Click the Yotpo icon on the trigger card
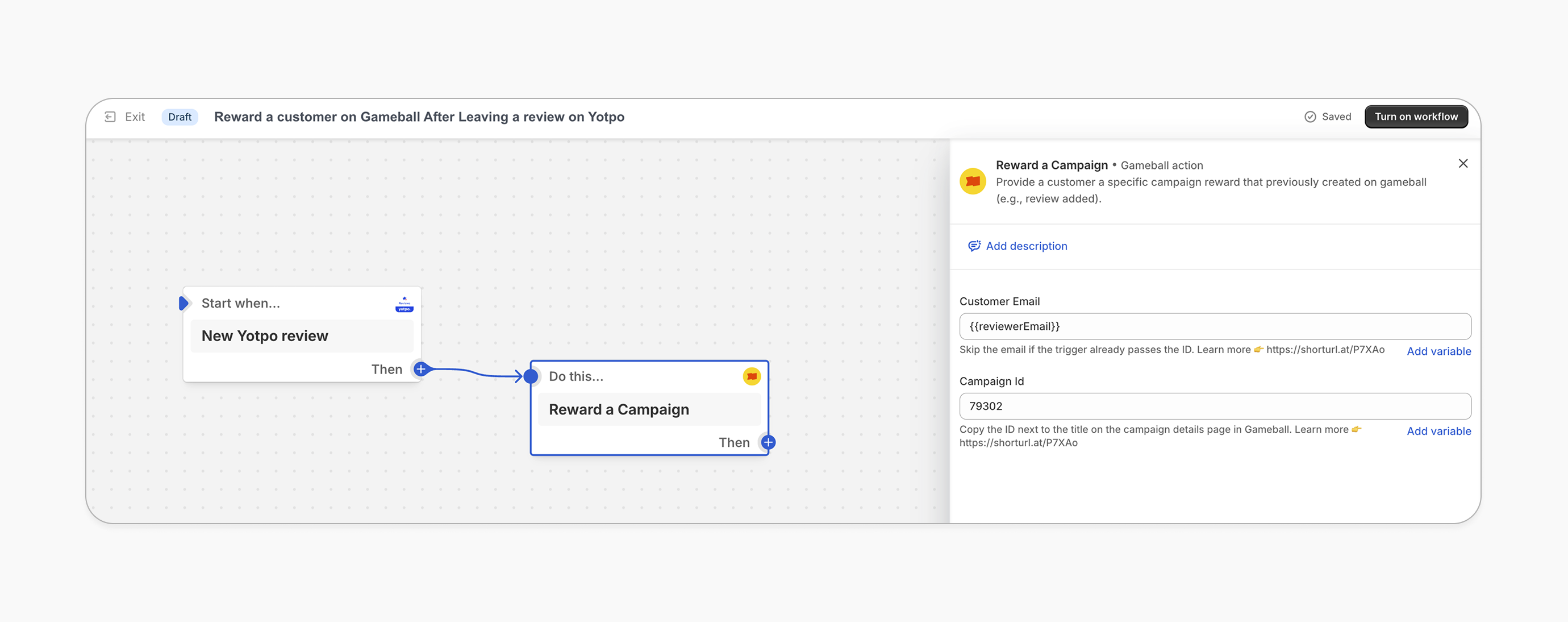 (403, 305)
